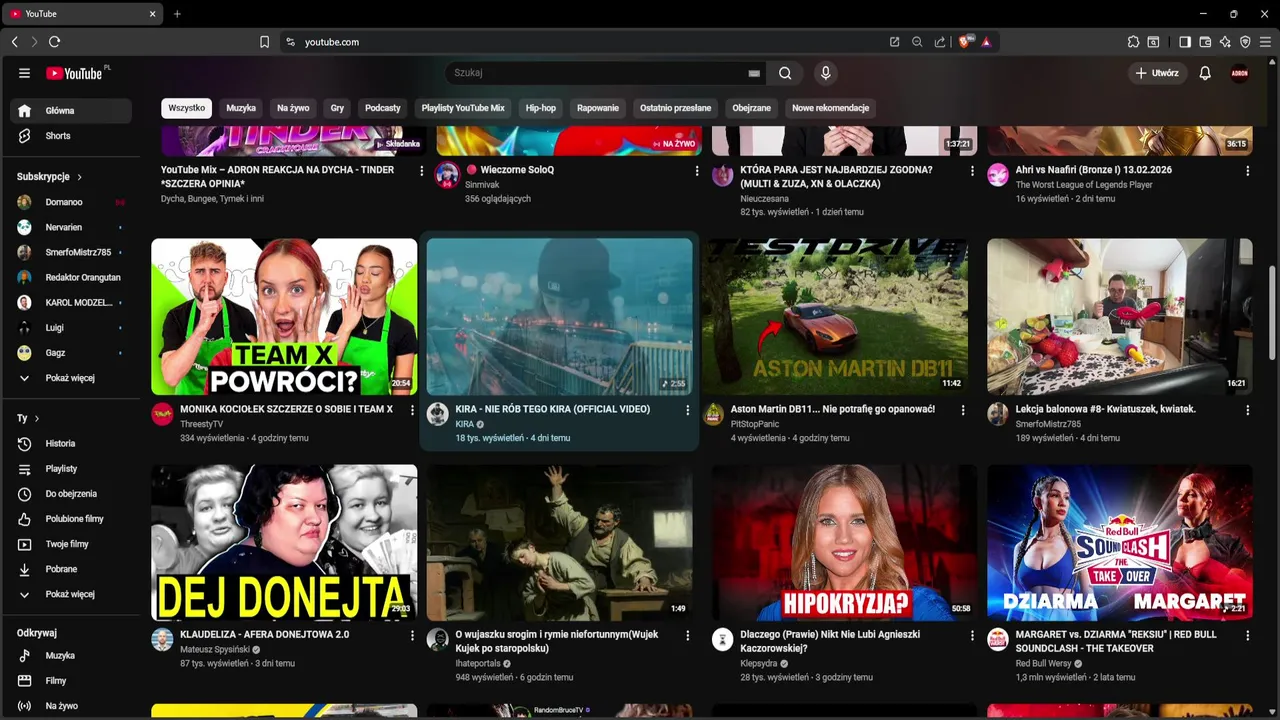Open Playlisty in the sidebar
Image resolution: width=1280 pixels, height=720 pixels.
[70, 469]
